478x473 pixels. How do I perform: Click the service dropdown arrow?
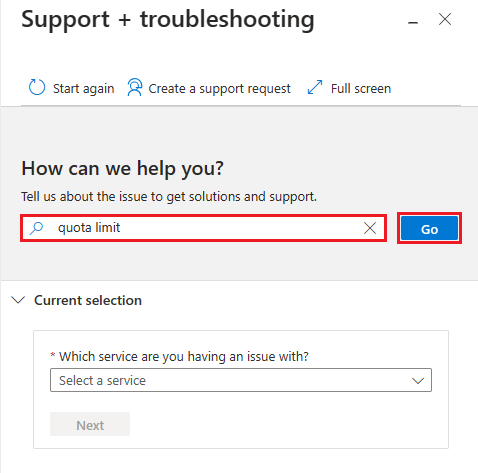click(x=418, y=380)
